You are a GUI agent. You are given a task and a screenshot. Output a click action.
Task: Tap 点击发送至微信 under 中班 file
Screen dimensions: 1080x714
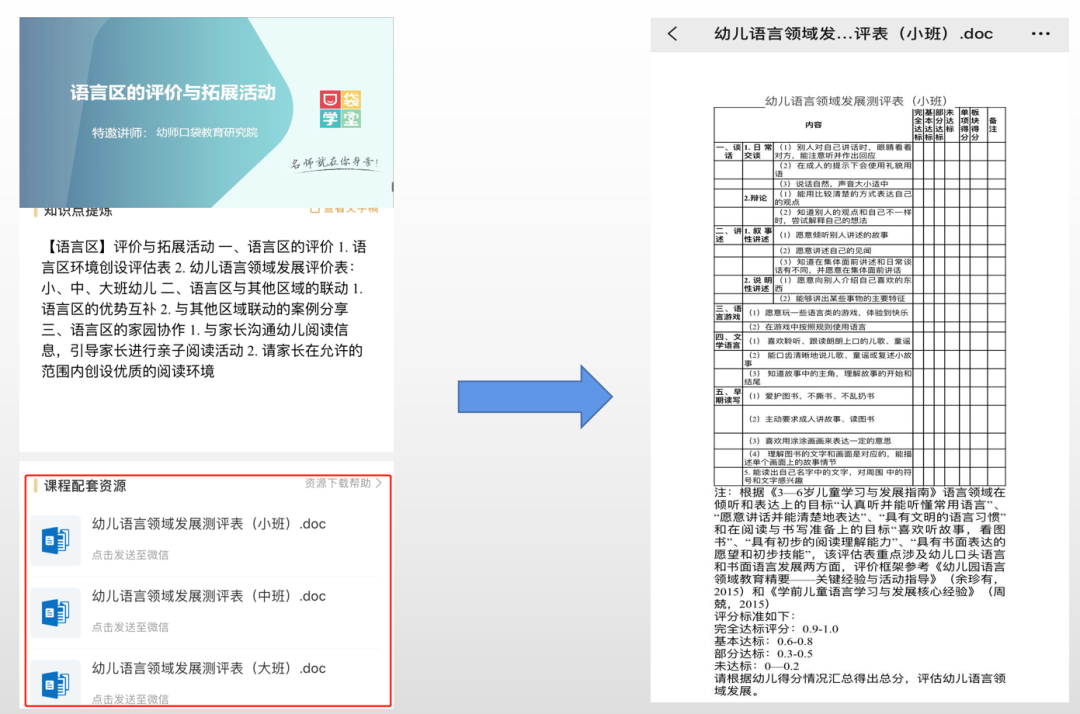point(130,627)
